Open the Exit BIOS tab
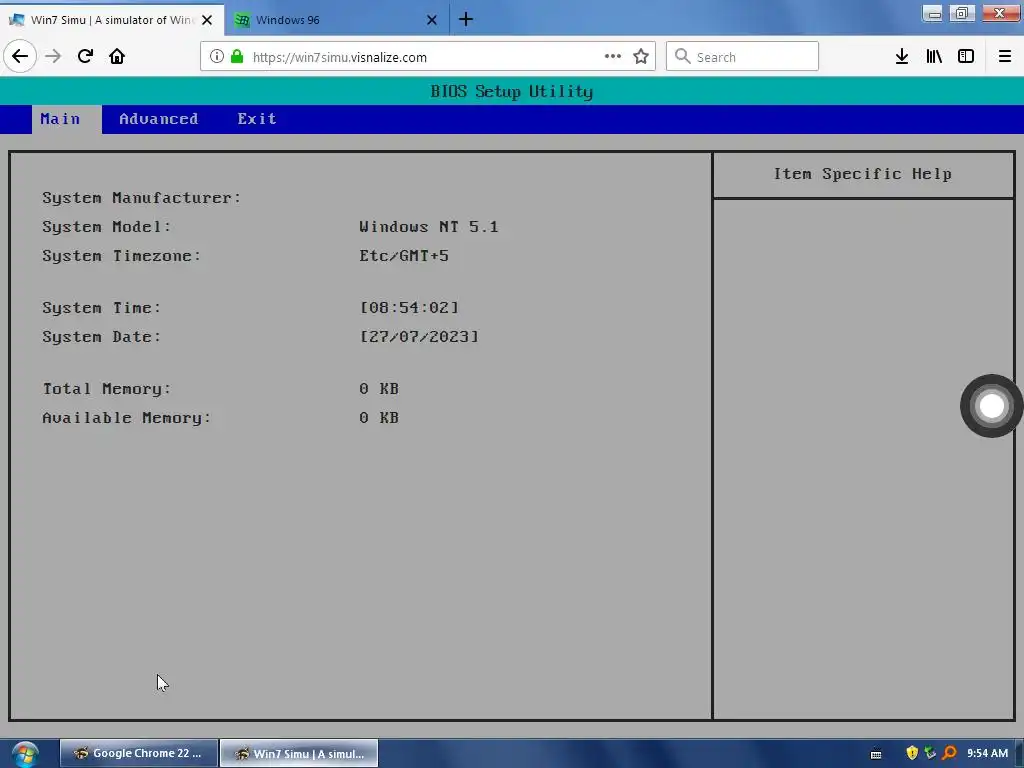Image resolution: width=1024 pixels, height=768 pixels. tap(257, 119)
